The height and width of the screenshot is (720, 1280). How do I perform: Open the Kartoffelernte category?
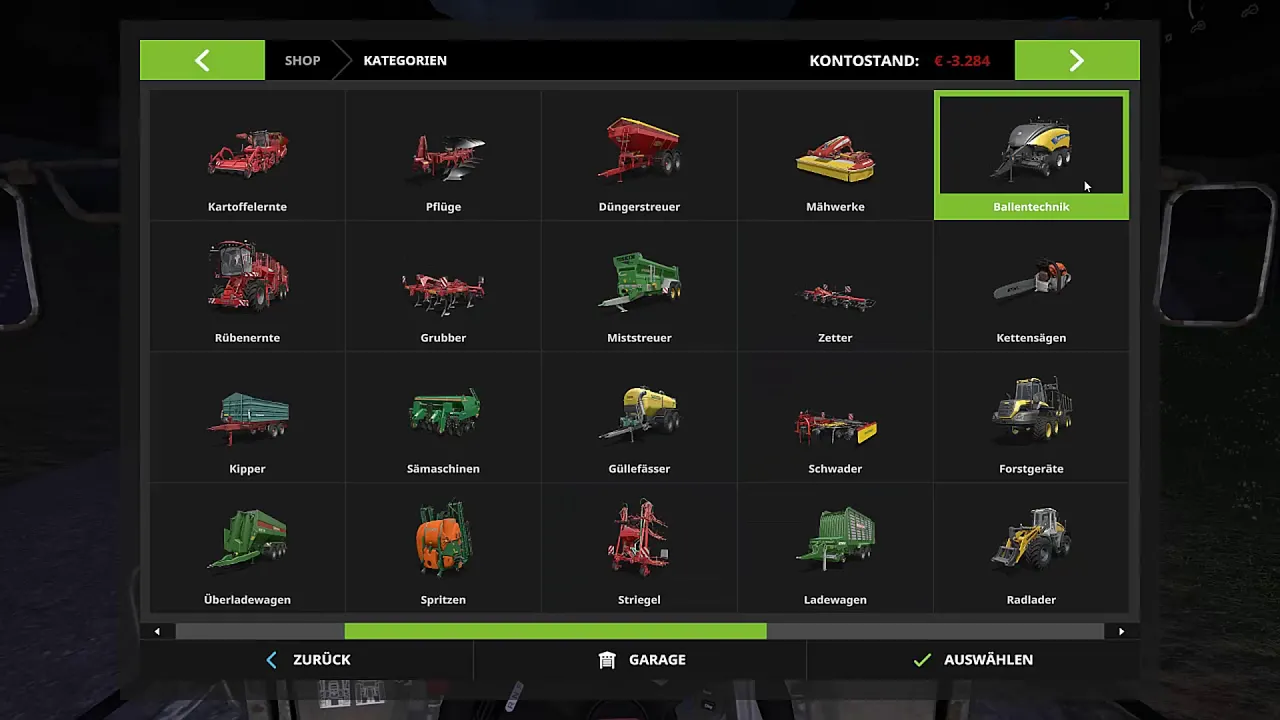tap(247, 155)
